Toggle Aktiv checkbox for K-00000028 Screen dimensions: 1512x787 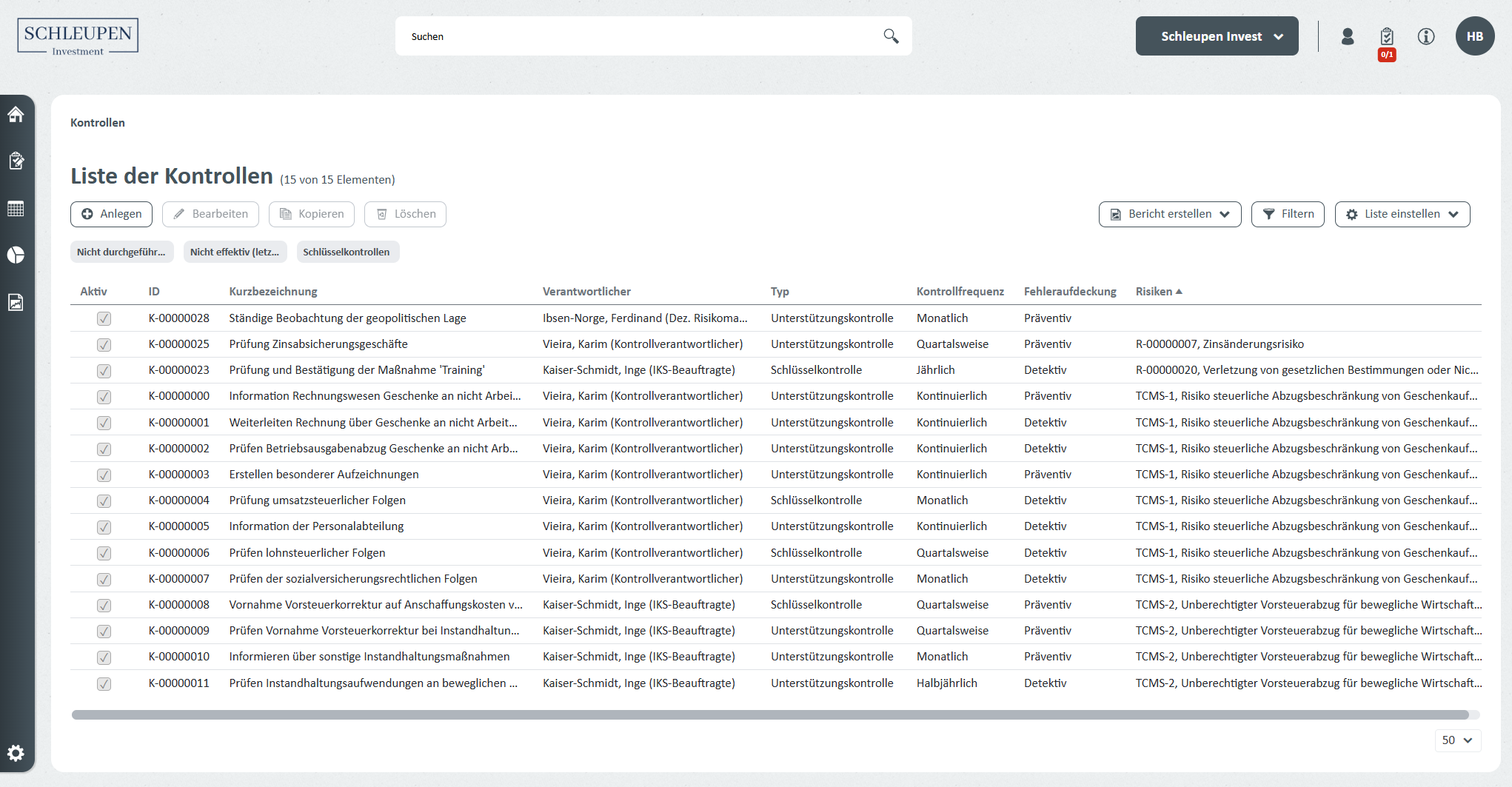tap(104, 318)
